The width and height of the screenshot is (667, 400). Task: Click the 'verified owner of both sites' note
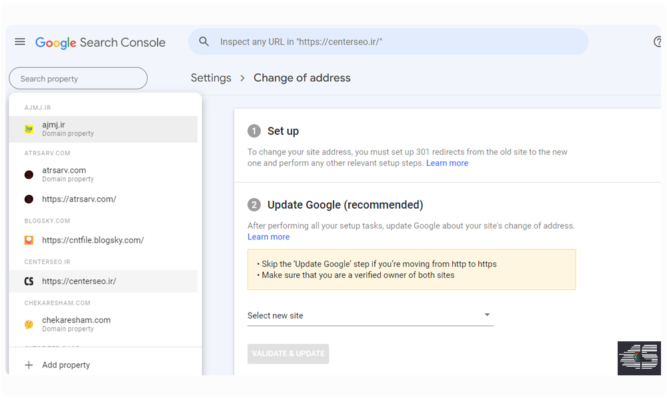(x=358, y=275)
